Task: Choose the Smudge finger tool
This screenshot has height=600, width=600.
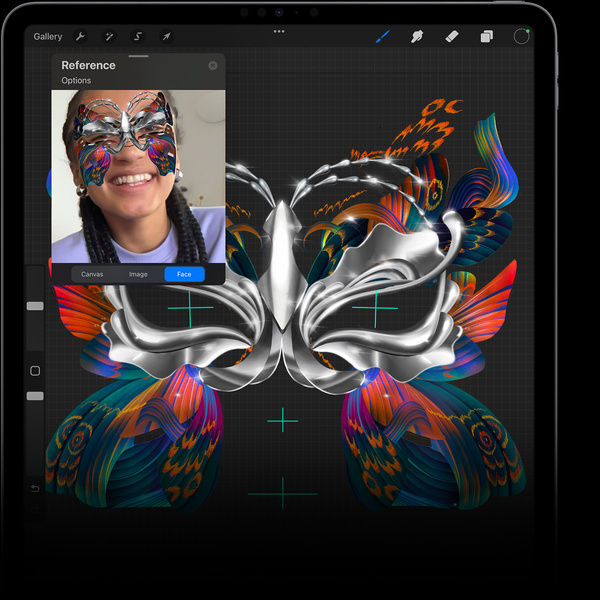Action: coord(417,37)
